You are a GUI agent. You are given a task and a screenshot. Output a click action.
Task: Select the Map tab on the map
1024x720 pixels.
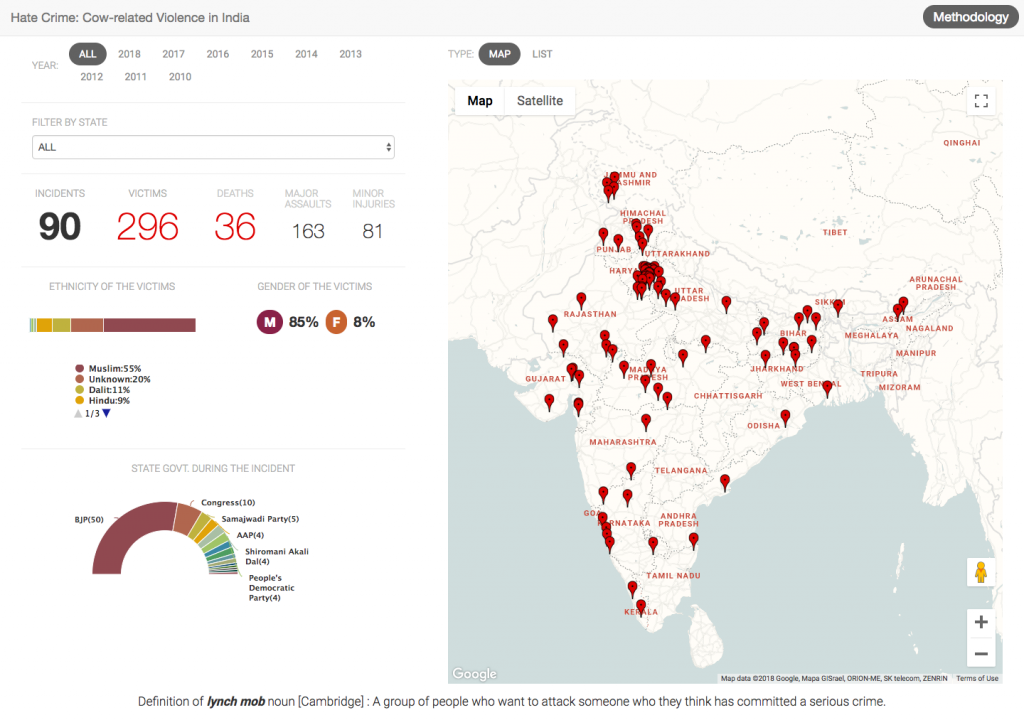480,101
